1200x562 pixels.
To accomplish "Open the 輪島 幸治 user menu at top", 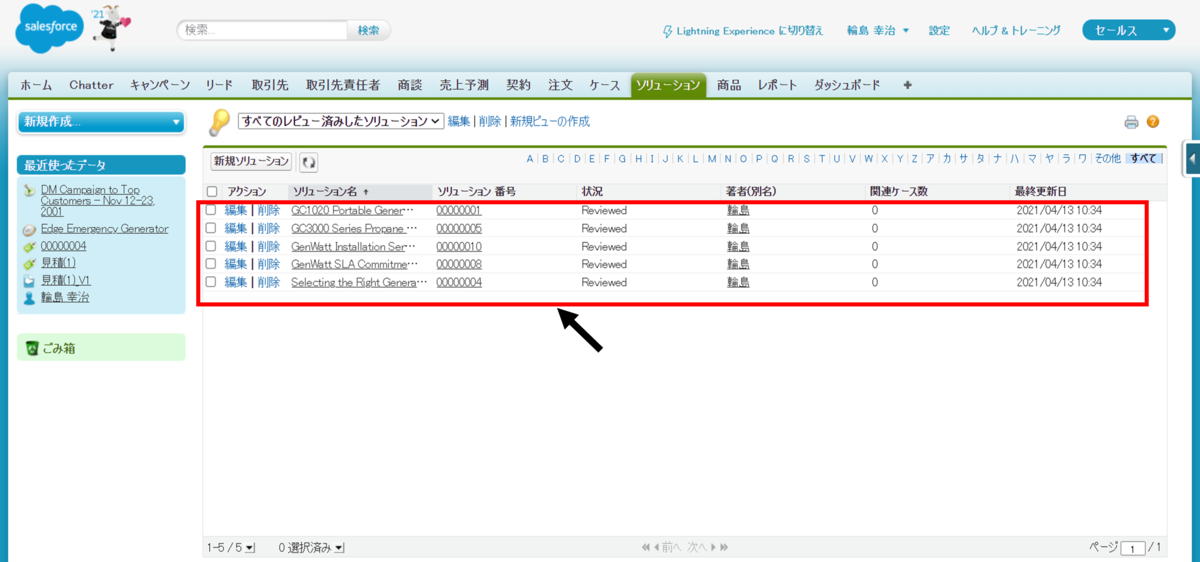I will click(878, 31).
